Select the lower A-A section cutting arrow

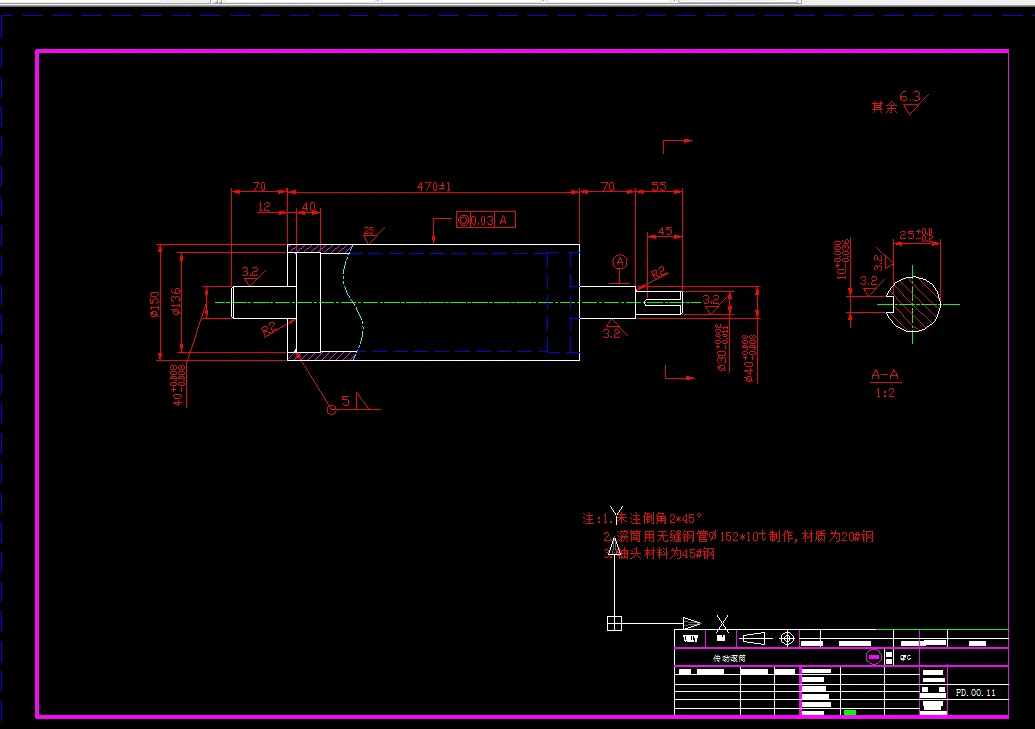(x=680, y=373)
